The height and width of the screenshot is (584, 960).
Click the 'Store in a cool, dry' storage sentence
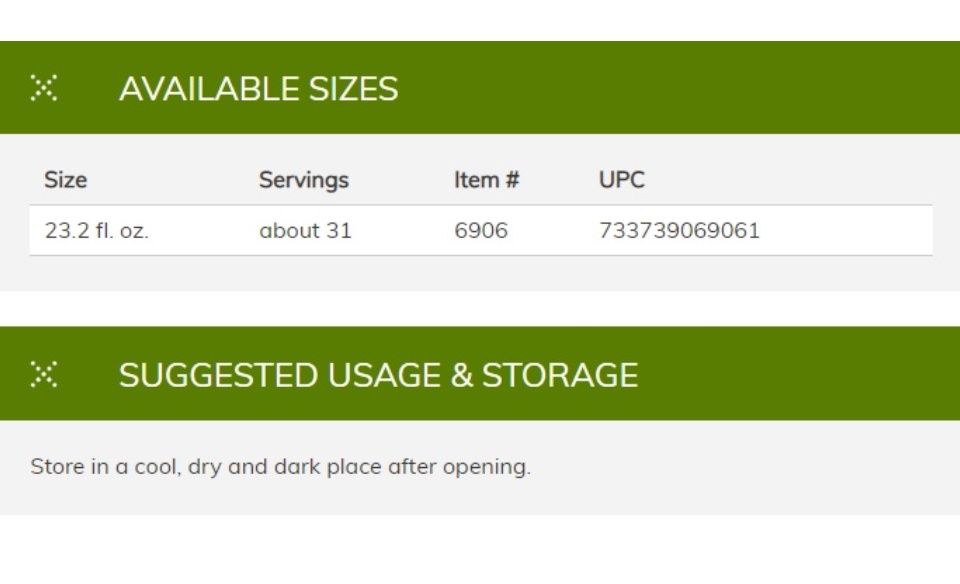[280, 466]
